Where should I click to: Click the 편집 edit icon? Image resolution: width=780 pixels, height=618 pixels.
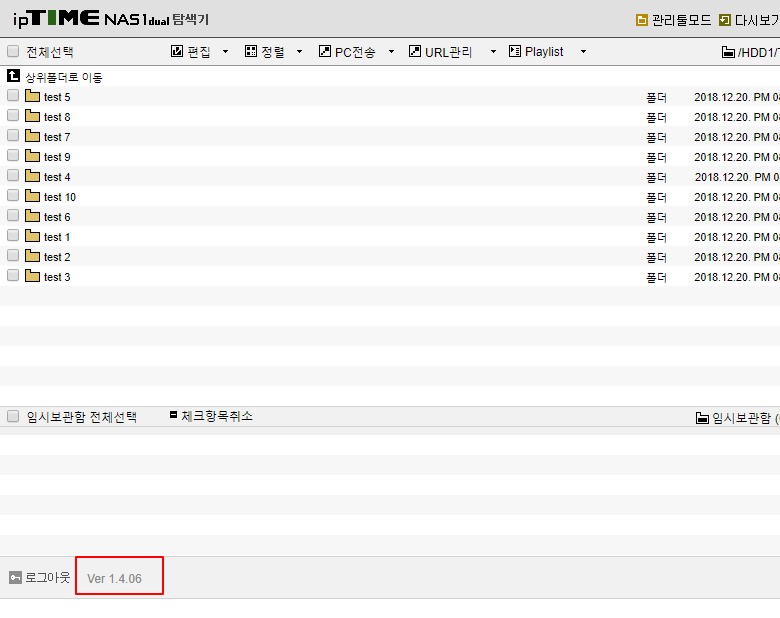click(x=177, y=51)
